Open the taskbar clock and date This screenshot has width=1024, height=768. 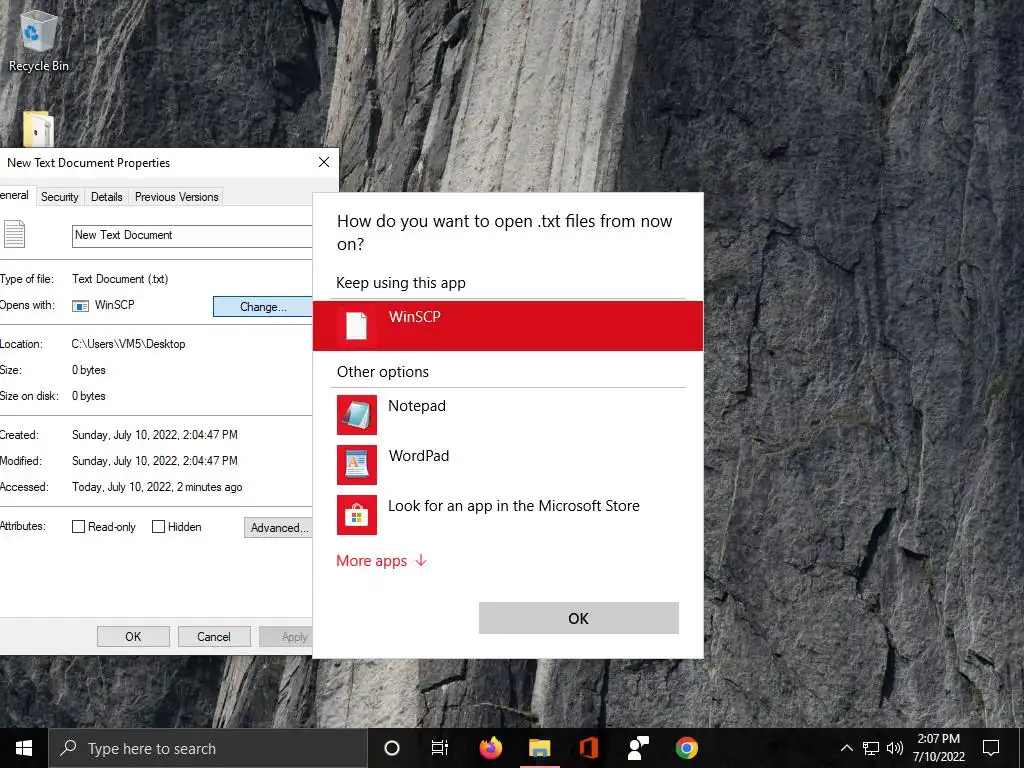pos(938,748)
